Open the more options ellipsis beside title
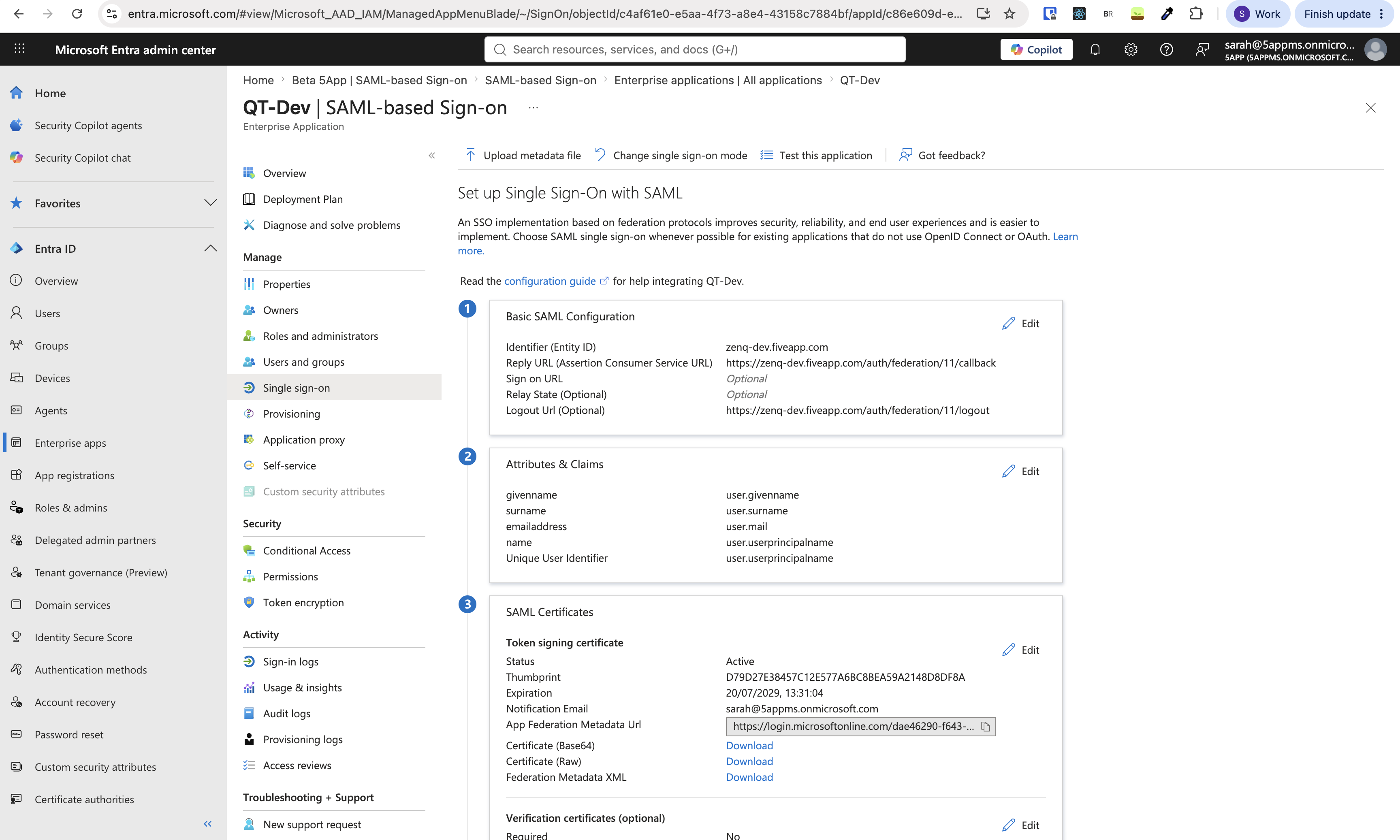This screenshot has width=1400, height=840. [533, 108]
